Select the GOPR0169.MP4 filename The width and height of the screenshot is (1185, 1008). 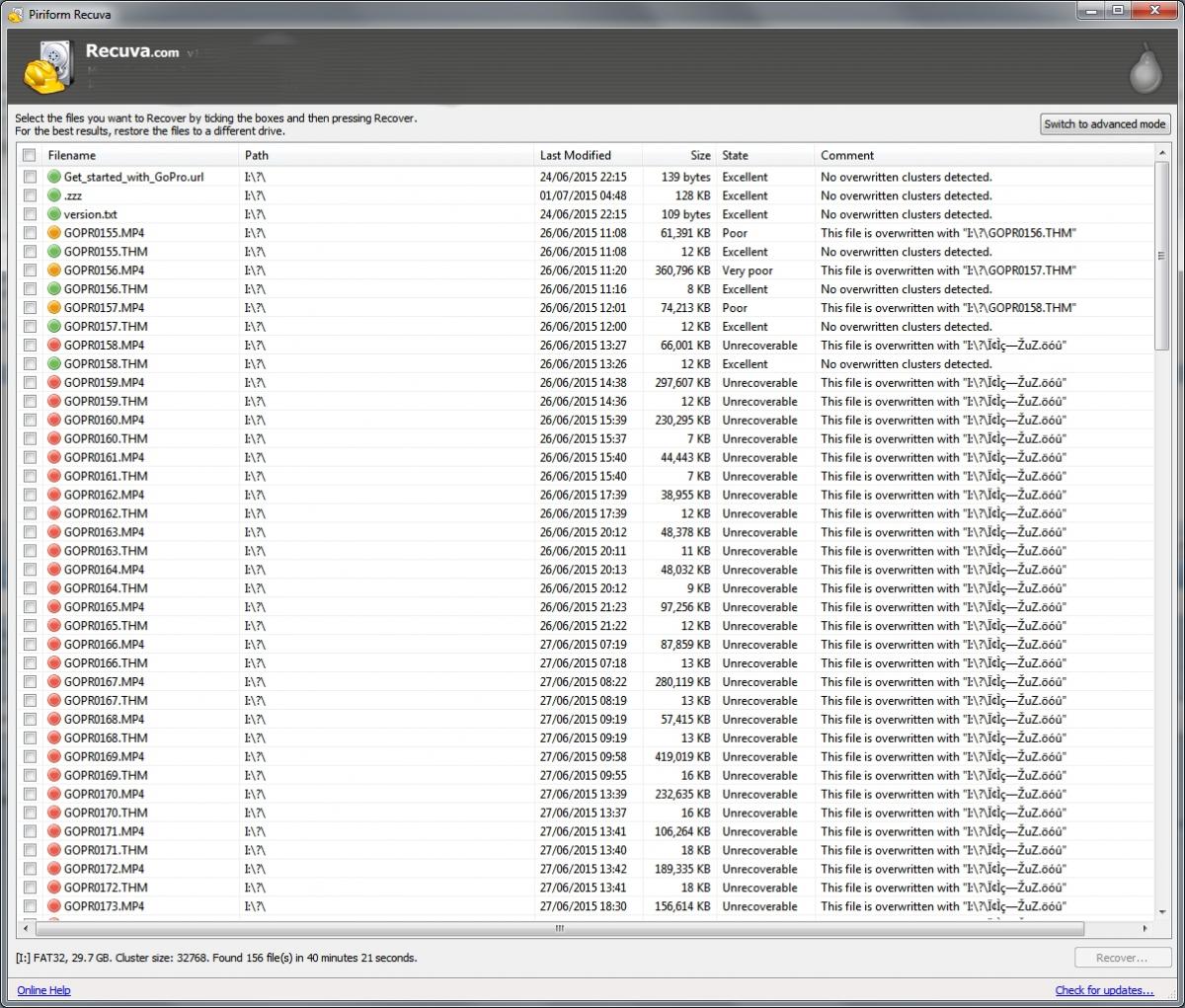click(x=104, y=756)
